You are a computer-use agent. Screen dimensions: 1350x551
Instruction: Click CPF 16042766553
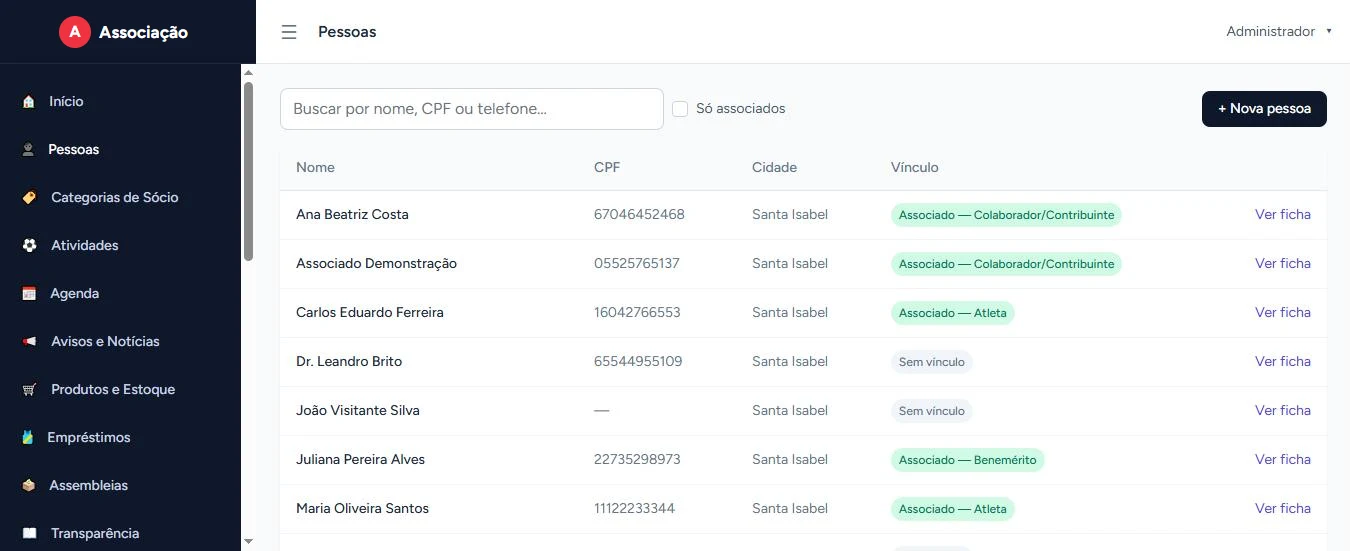[x=637, y=313]
